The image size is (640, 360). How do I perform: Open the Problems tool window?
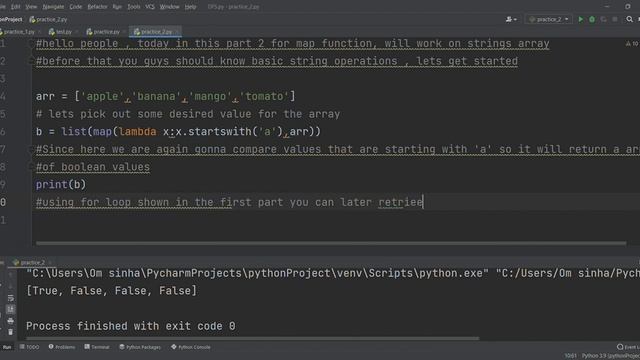pos(62,347)
